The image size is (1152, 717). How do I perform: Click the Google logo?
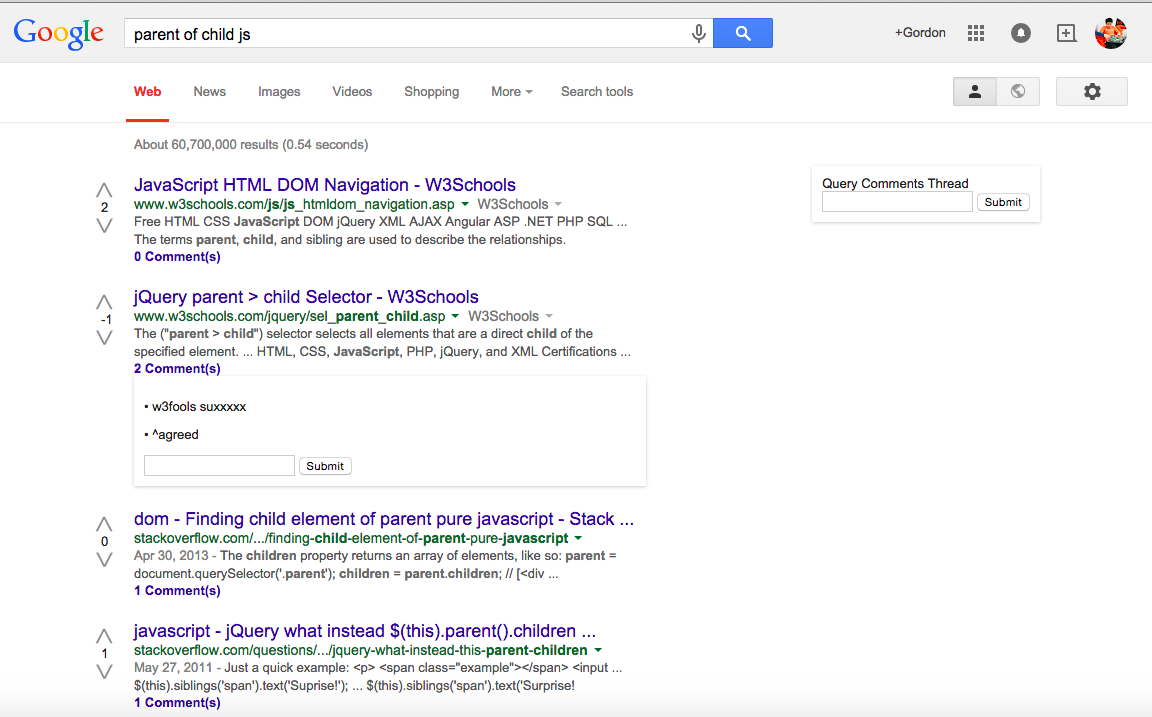click(59, 34)
